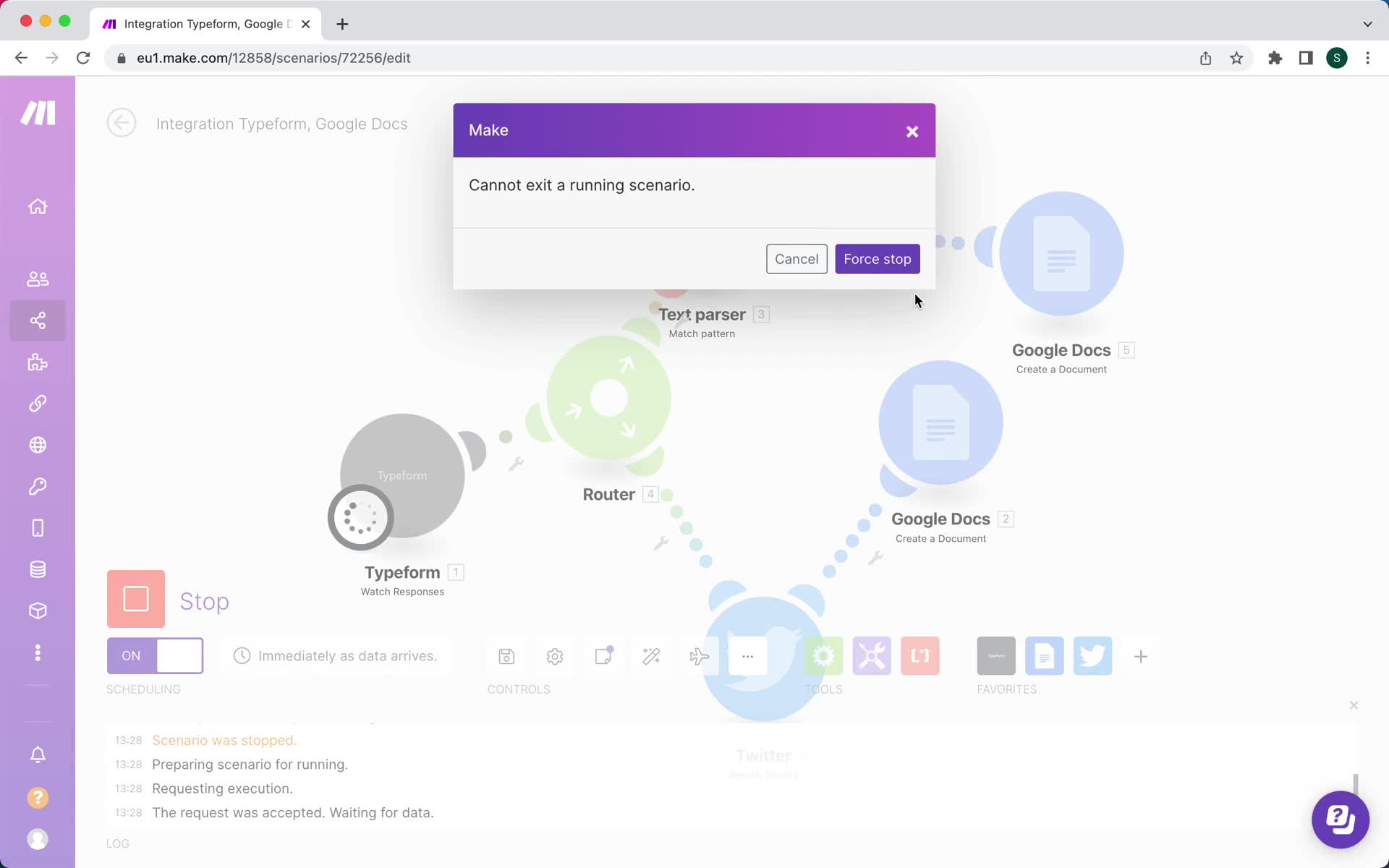Click Force stop to halt scenario

point(877,258)
